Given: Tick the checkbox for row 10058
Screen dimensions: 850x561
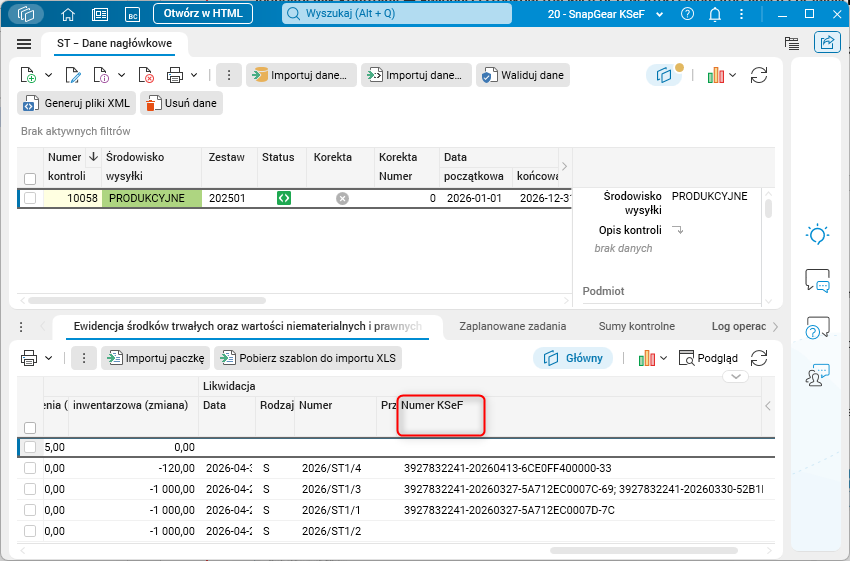Looking at the screenshot, I should pyautogui.click(x=30, y=198).
